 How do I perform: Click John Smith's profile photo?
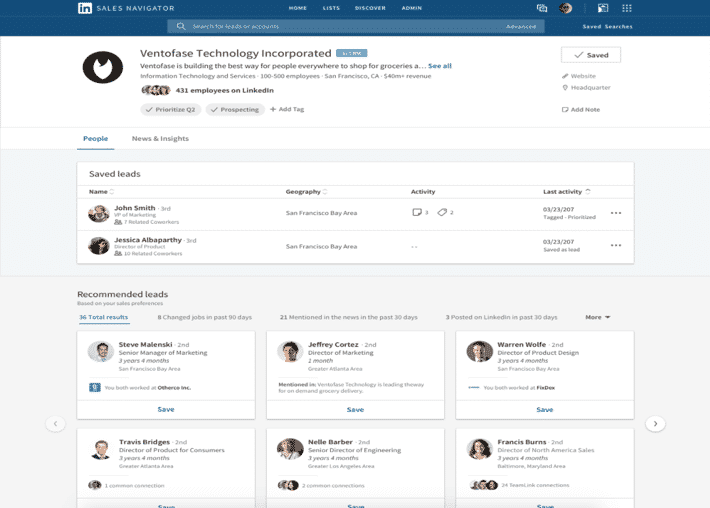tap(99, 213)
